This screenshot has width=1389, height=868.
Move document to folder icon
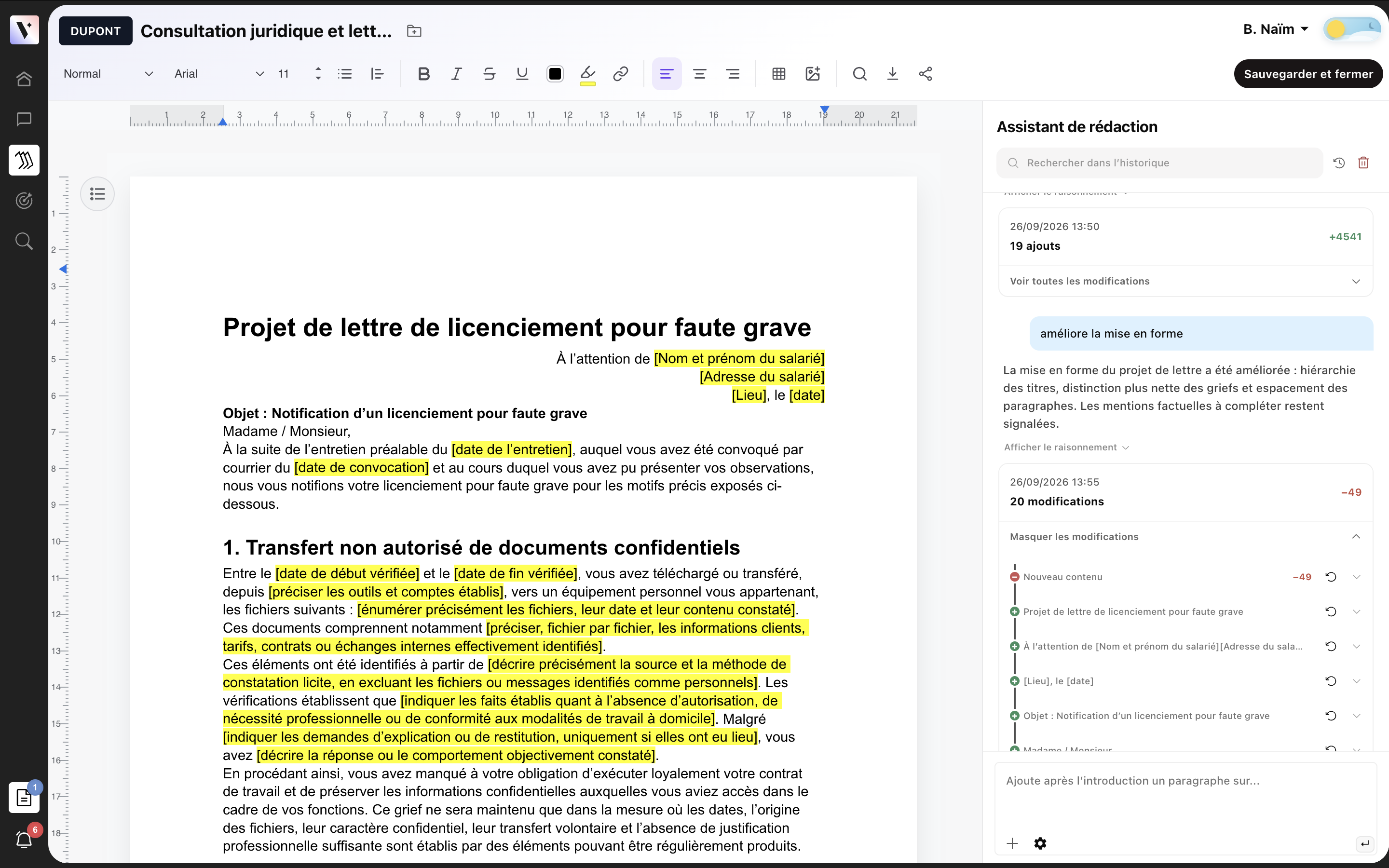414,31
